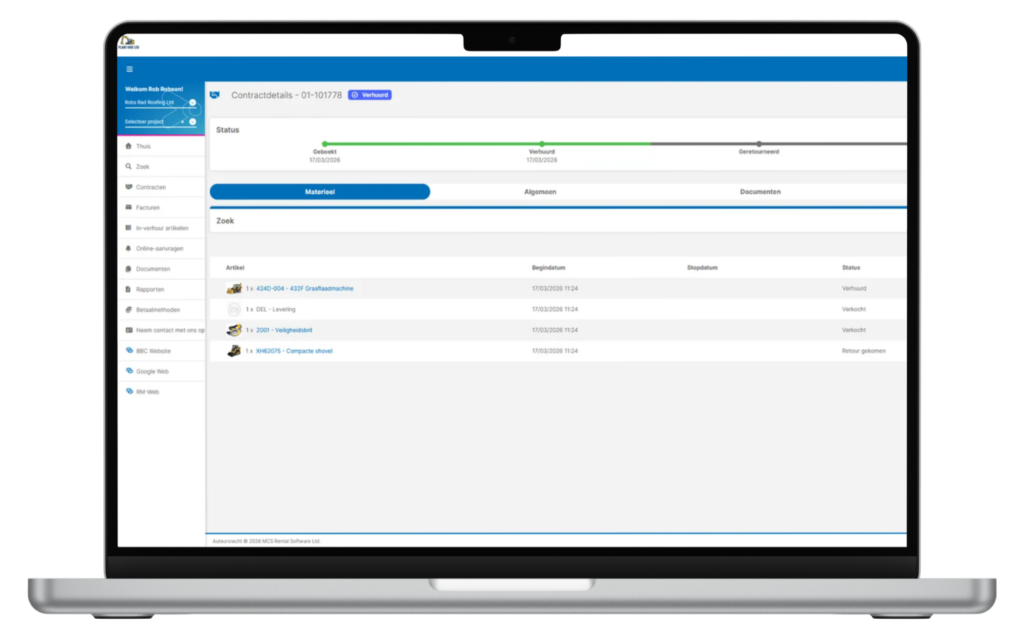The width and height of the screenshot is (1024, 639).
Task: Open the Veiligheidsbril thumbnail image
Action: (x=234, y=330)
